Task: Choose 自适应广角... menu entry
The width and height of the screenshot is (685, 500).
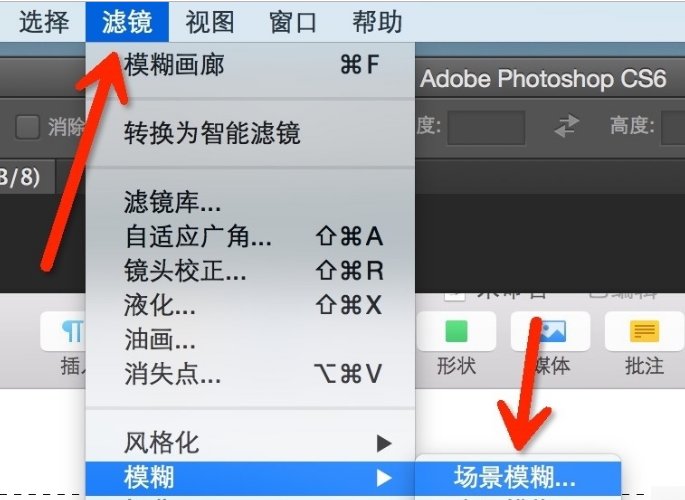Action: (x=250, y=236)
